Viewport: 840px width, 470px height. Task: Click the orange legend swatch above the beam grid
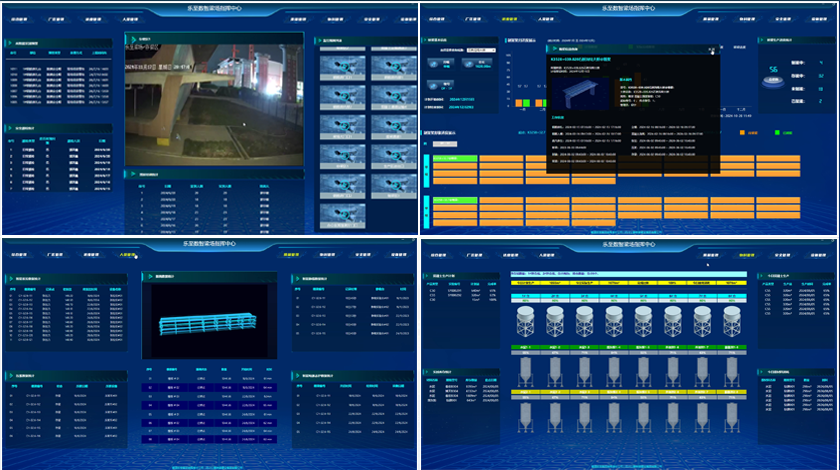742,132
